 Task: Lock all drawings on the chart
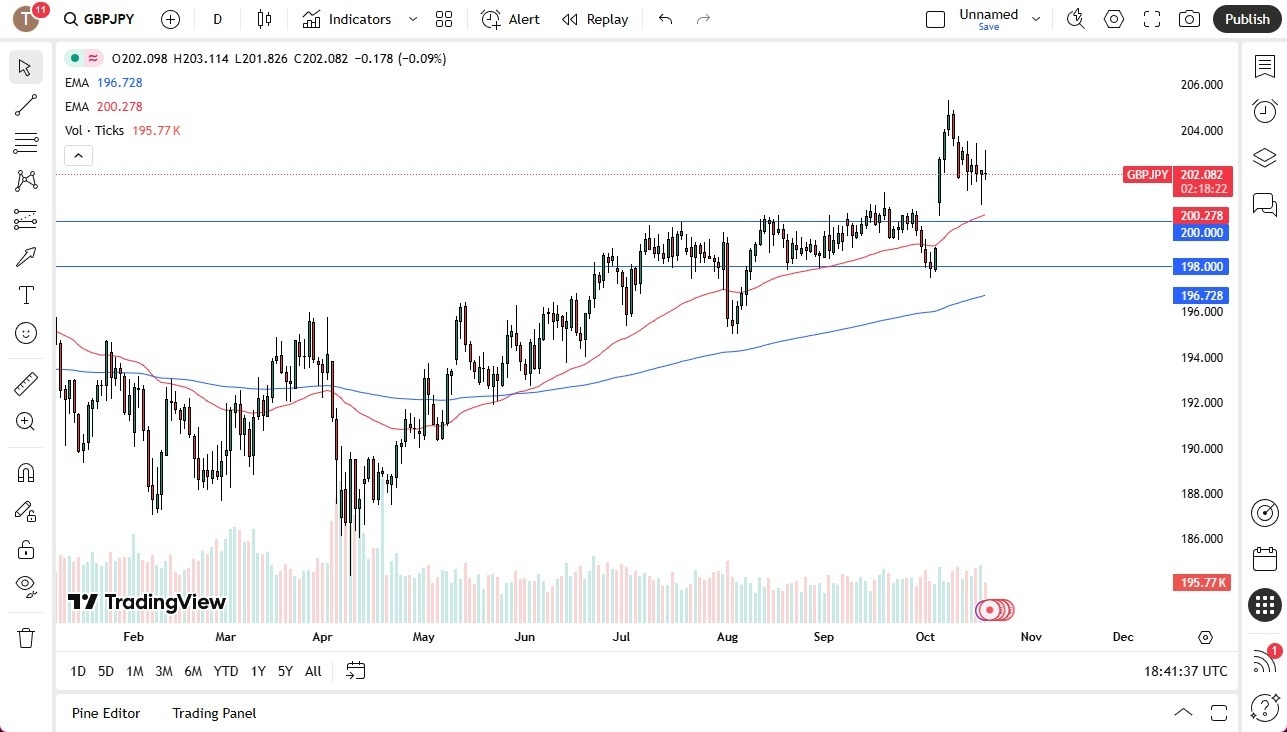point(26,548)
